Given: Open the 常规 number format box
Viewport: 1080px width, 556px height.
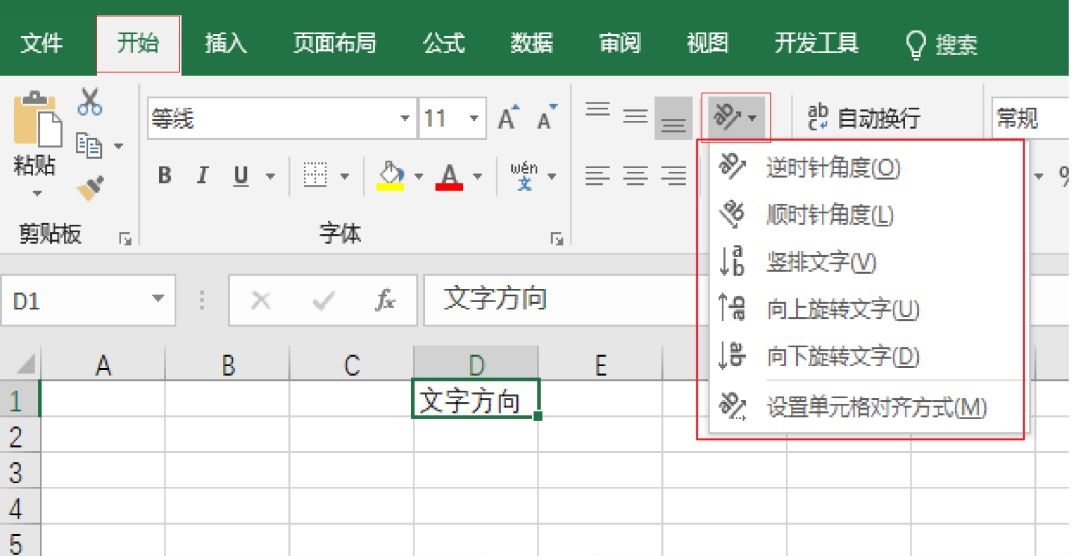Looking at the screenshot, I should pos(1031,119).
